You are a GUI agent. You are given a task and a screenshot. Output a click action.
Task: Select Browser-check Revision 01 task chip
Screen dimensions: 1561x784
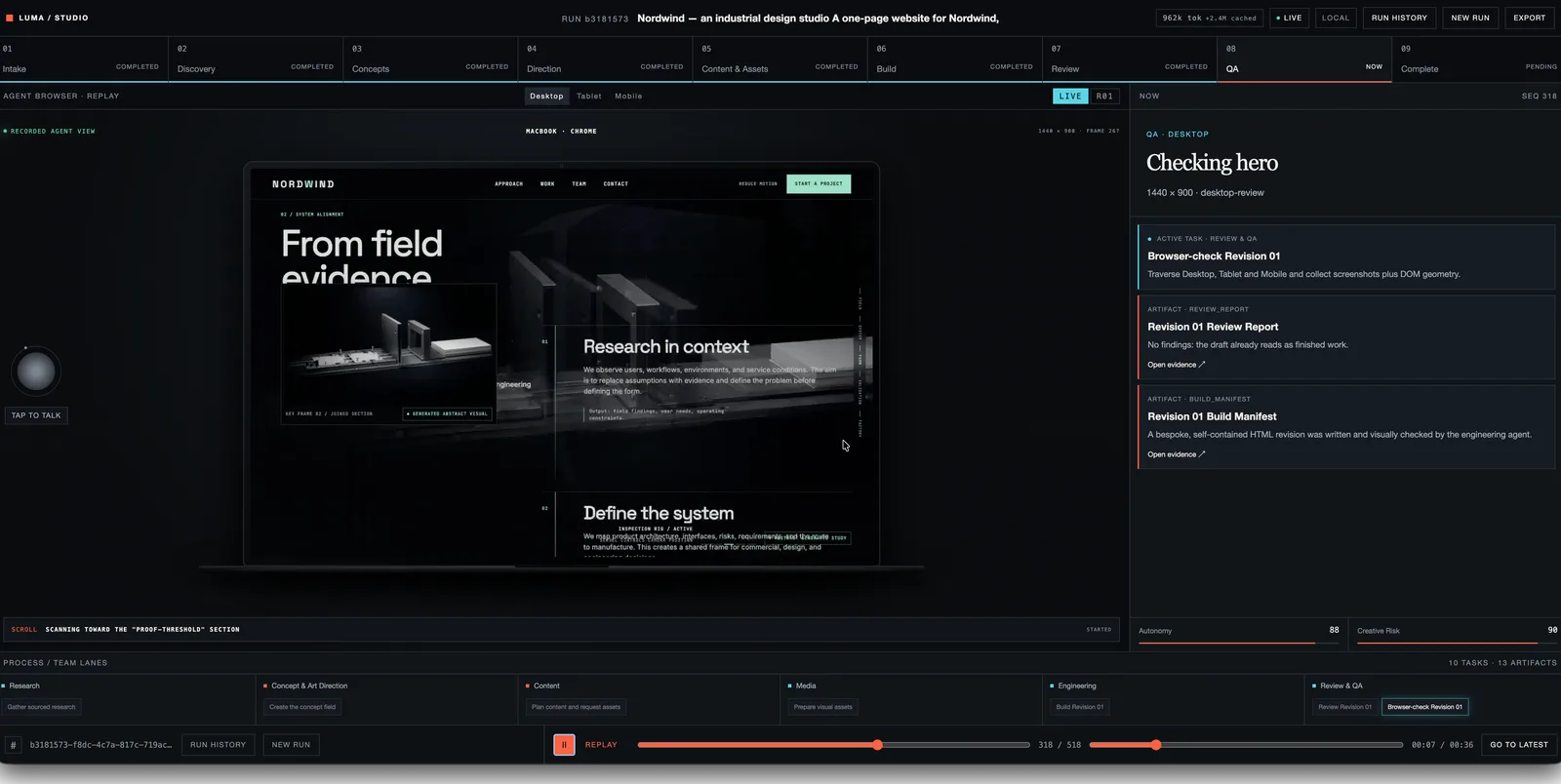click(x=1424, y=707)
